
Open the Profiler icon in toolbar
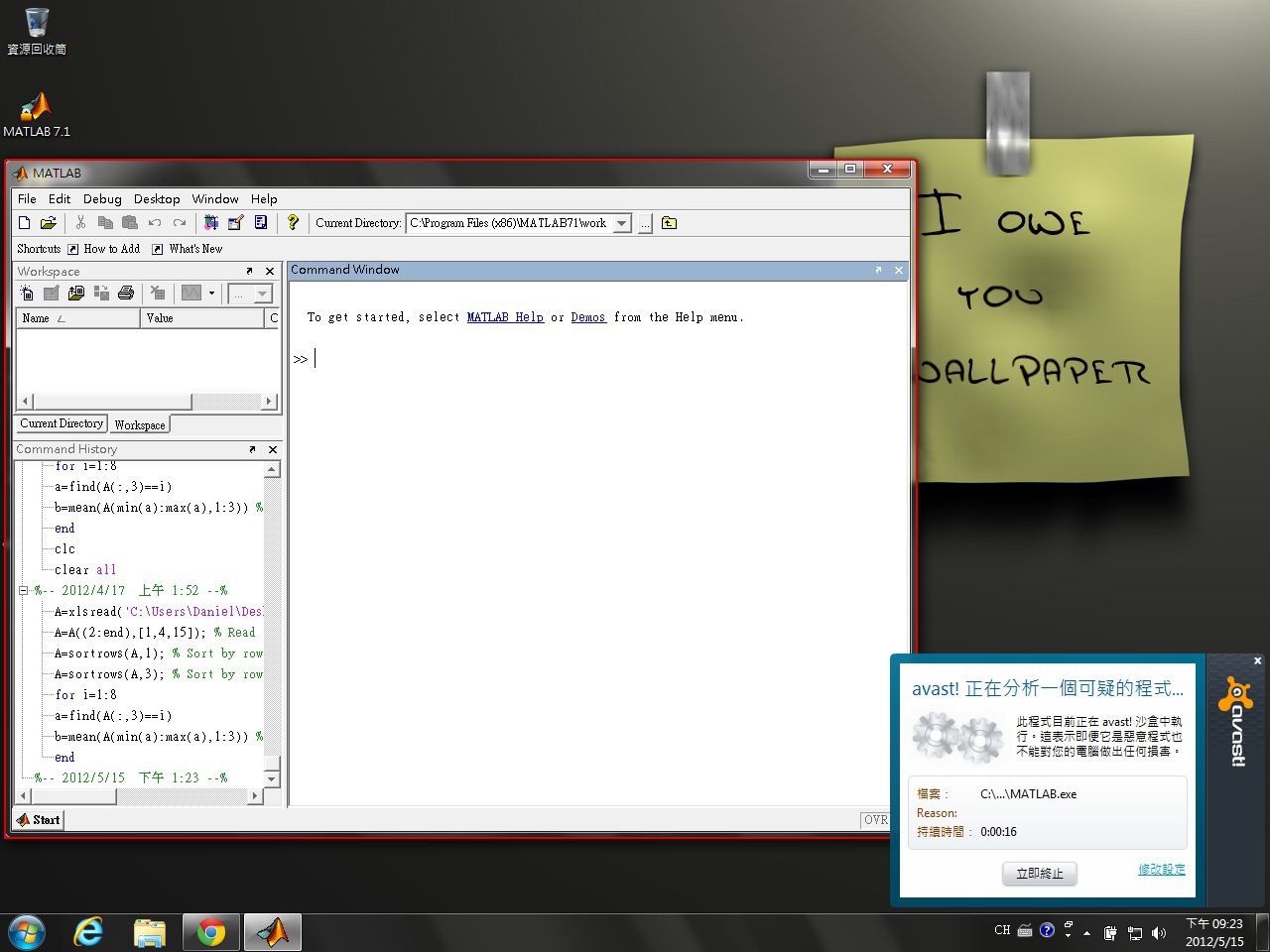pyautogui.click(x=261, y=223)
